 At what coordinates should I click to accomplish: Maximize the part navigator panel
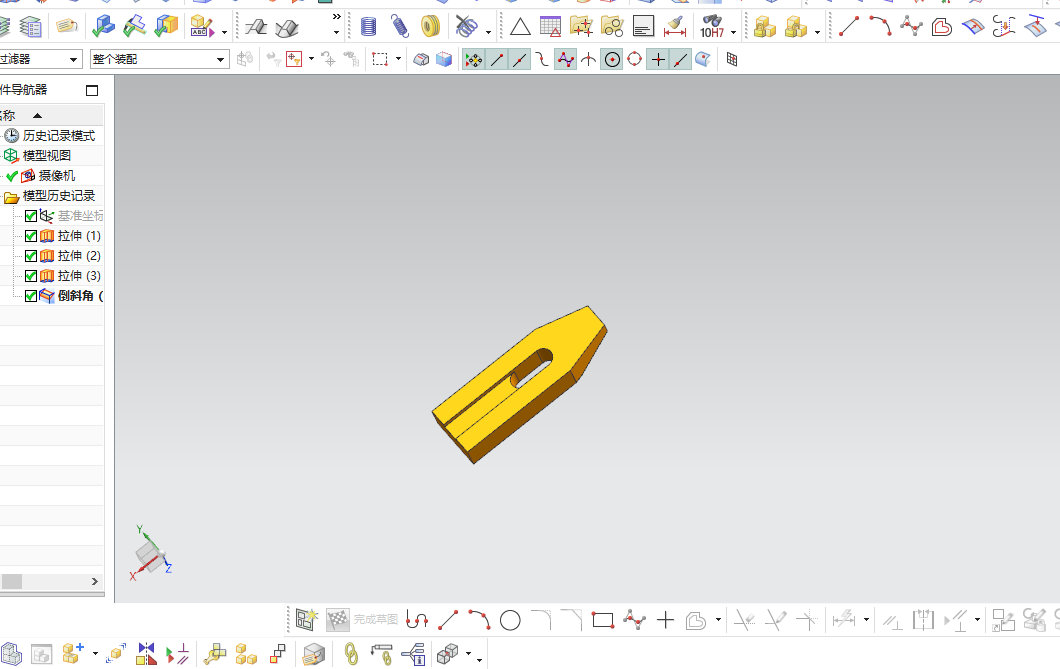pos(92,90)
